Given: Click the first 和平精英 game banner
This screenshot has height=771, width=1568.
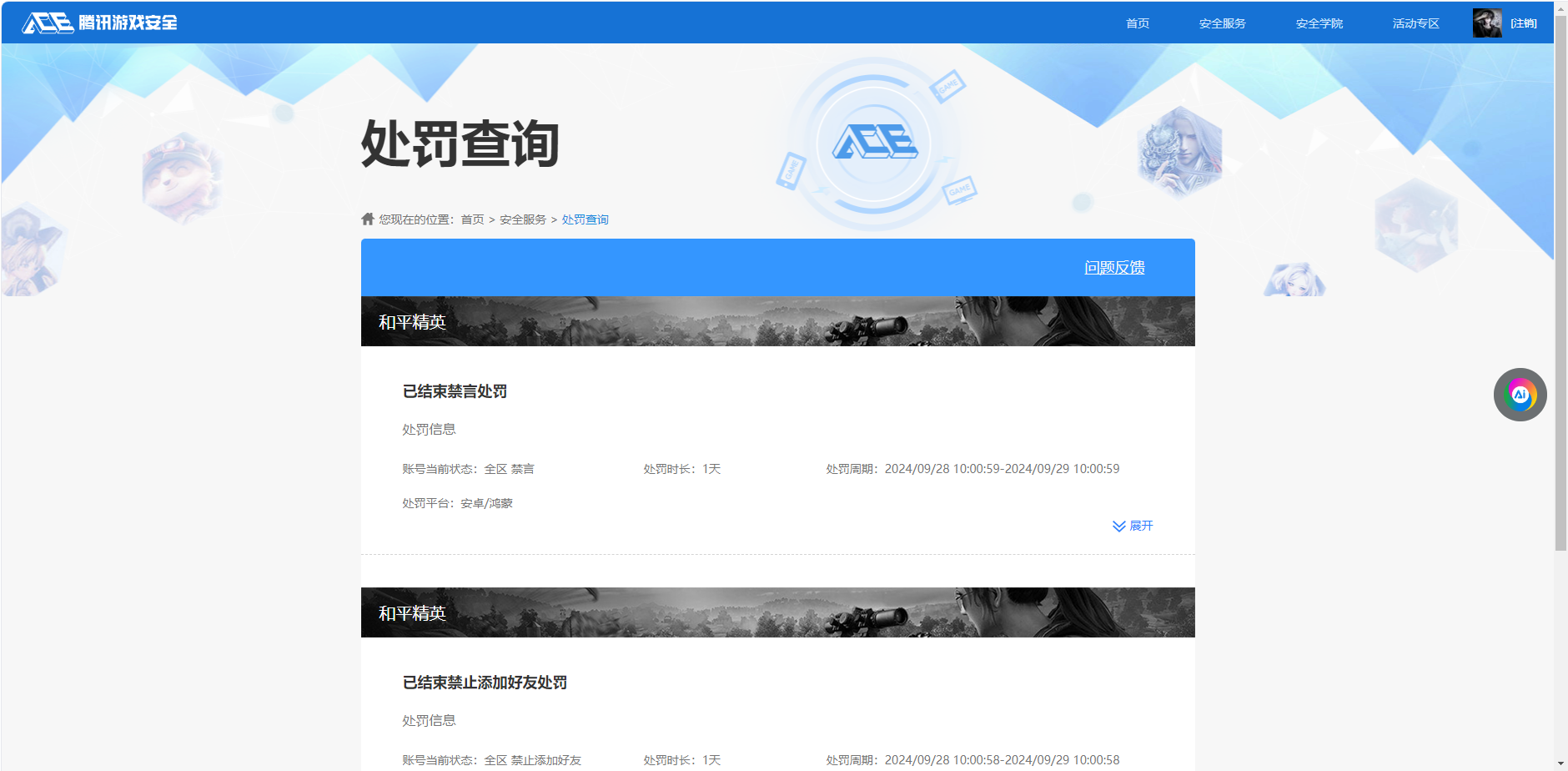Looking at the screenshot, I should click(x=777, y=321).
